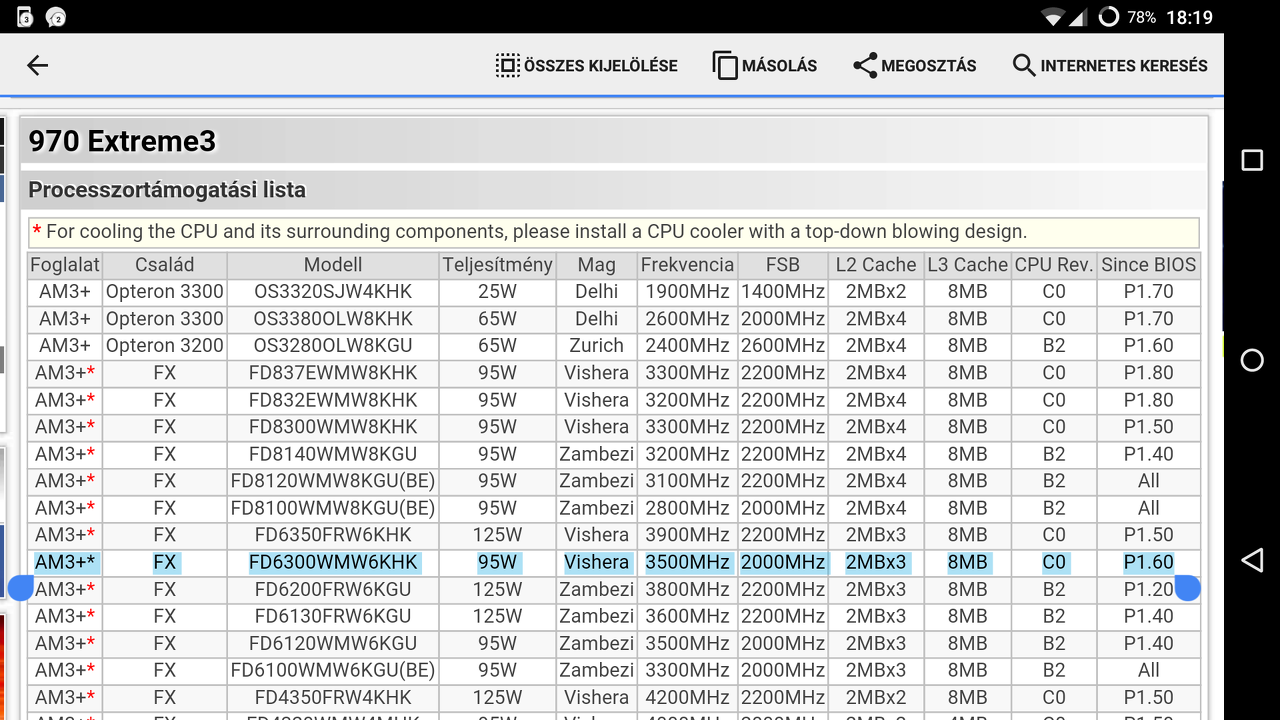Tap the copy icon beside MÁSOLÁS

click(725, 66)
